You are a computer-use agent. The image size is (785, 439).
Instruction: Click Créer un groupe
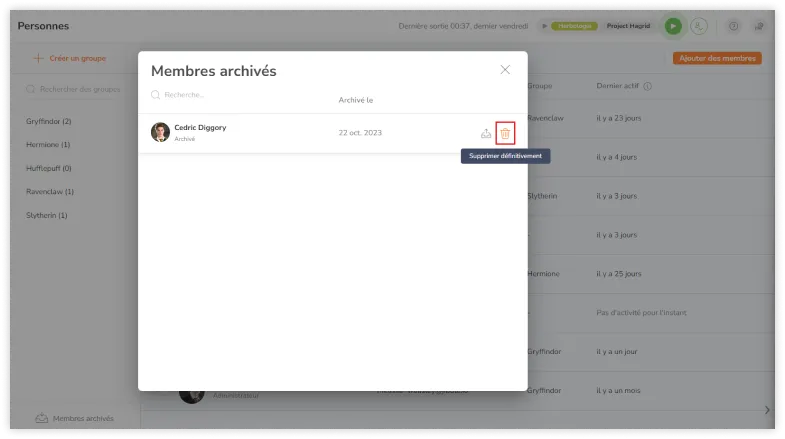click(70, 59)
